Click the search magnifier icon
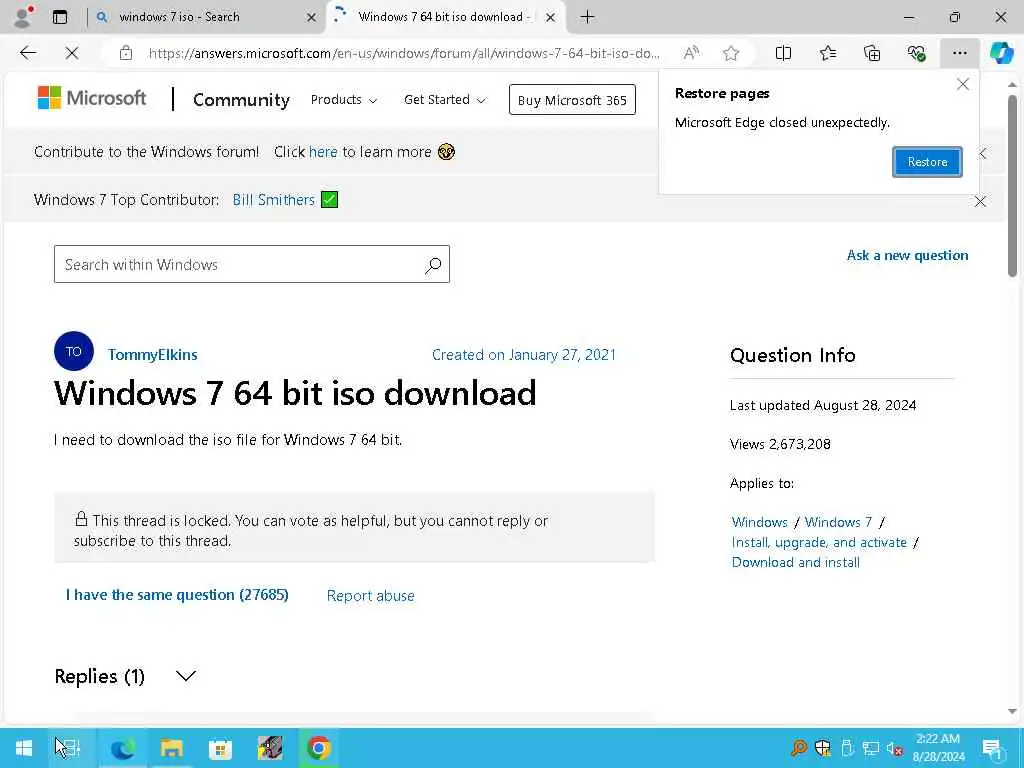This screenshot has width=1024, height=768. tap(432, 265)
